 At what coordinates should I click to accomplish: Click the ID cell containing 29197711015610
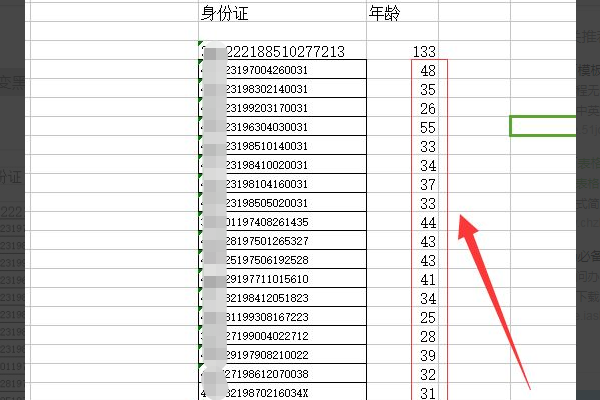click(282, 278)
